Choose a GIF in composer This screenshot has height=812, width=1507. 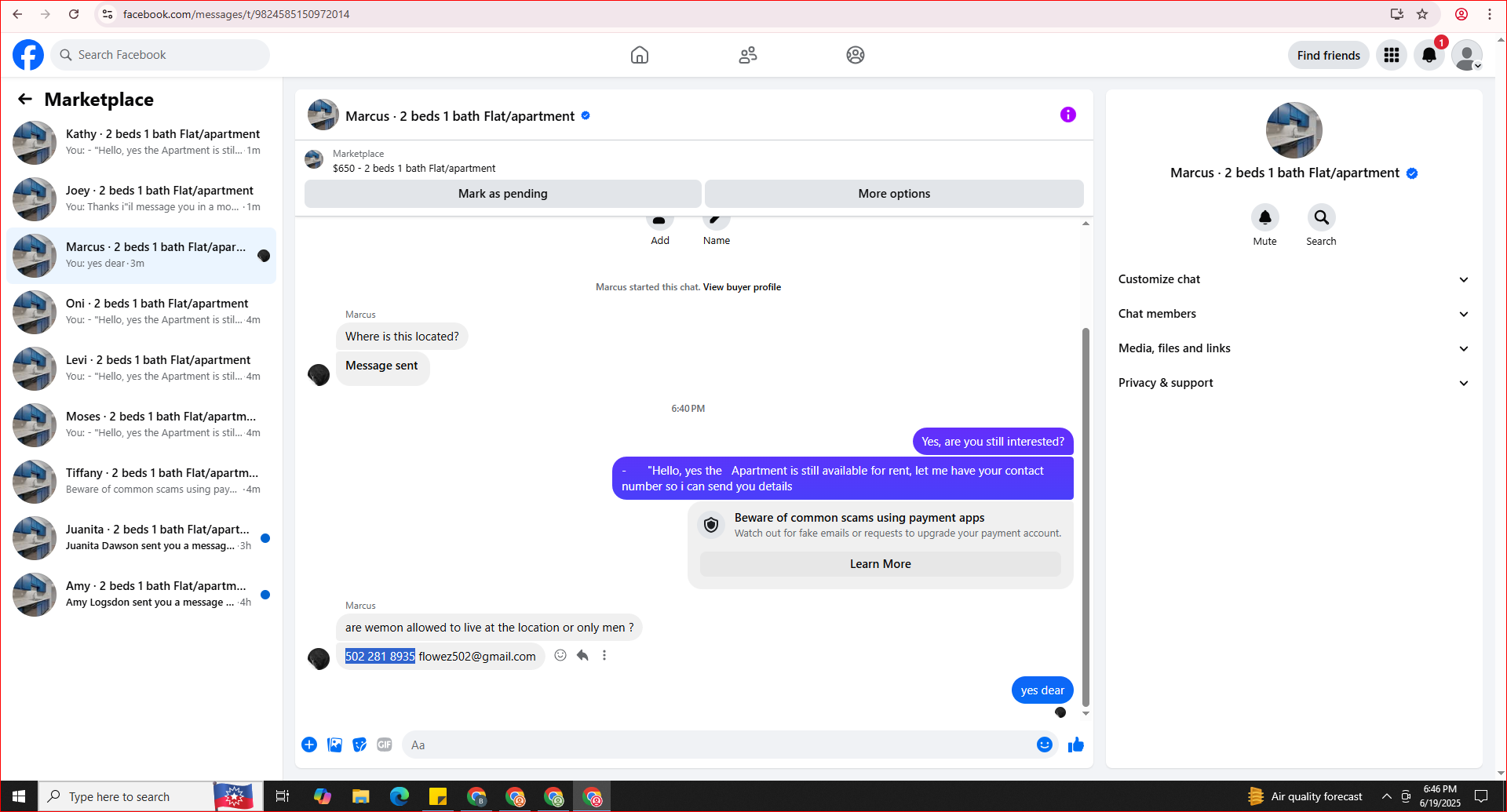[385, 745]
